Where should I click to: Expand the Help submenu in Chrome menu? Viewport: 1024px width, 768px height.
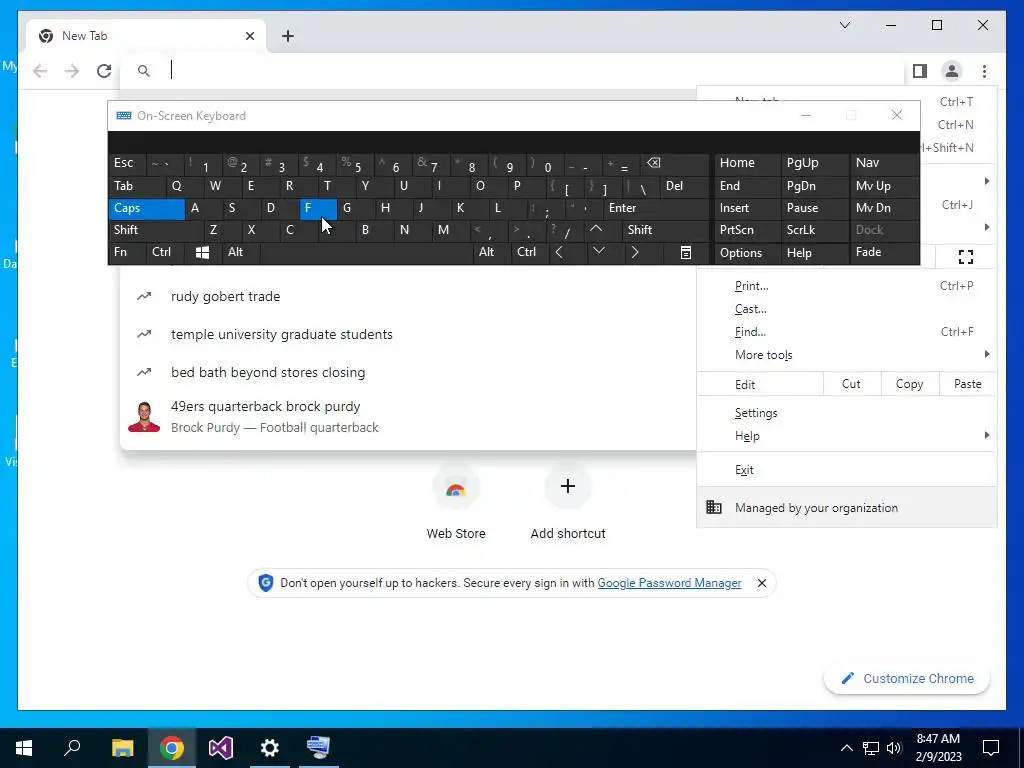click(846, 436)
